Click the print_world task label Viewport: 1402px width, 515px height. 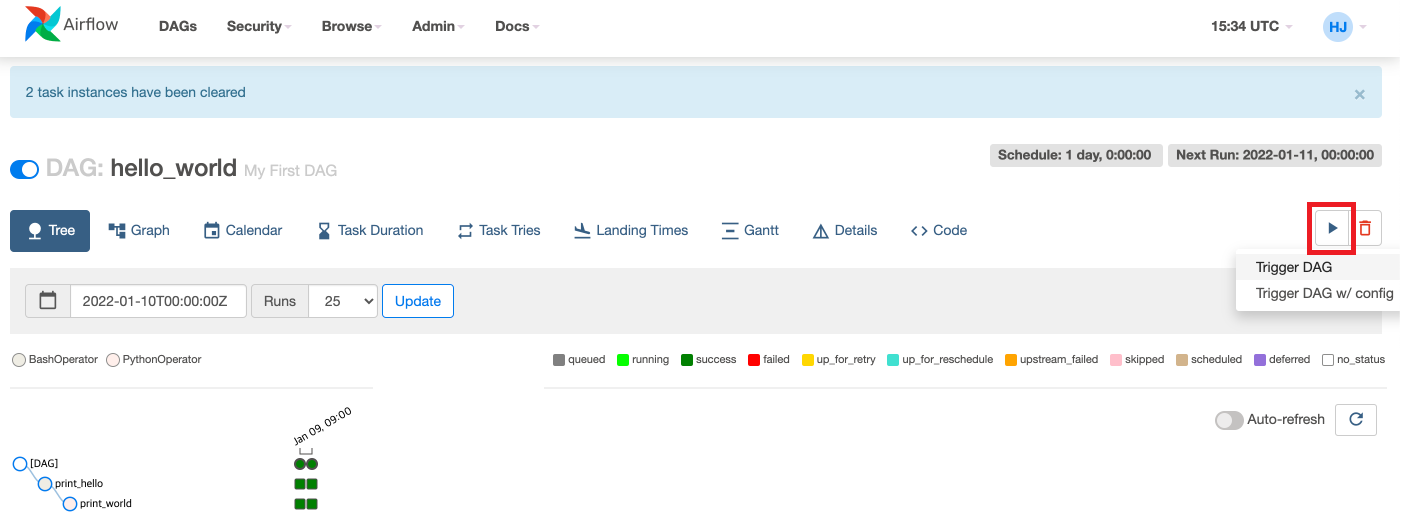(106, 504)
